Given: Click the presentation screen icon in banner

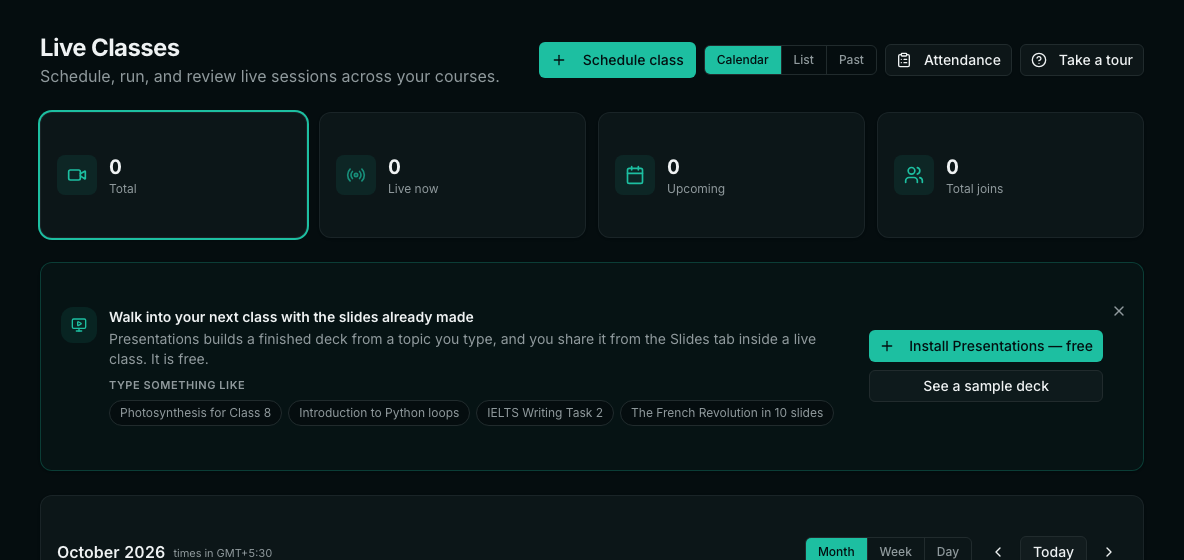Looking at the screenshot, I should click(79, 325).
